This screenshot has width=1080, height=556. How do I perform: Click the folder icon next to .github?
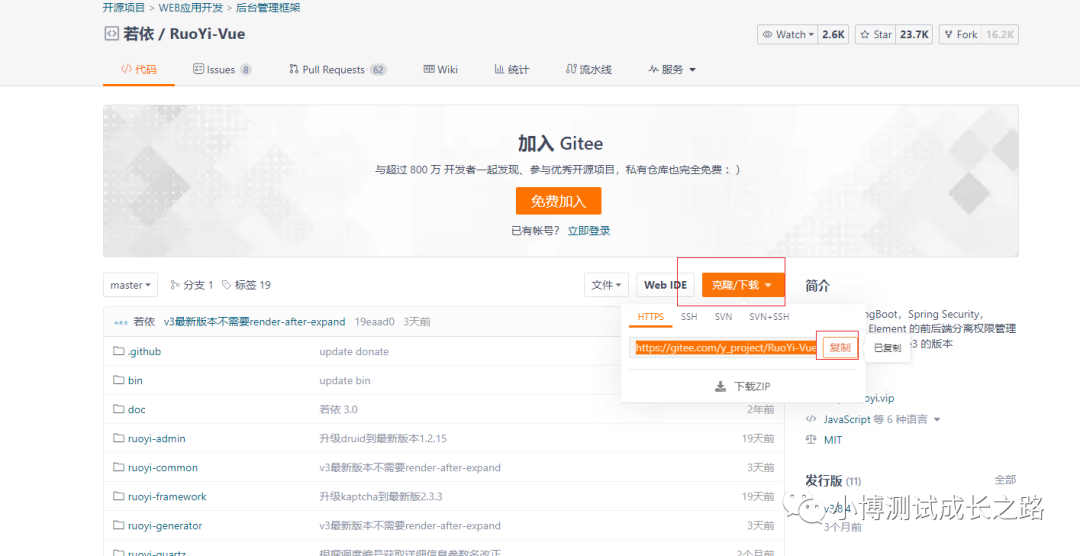pyautogui.click(x=118, y=351)
